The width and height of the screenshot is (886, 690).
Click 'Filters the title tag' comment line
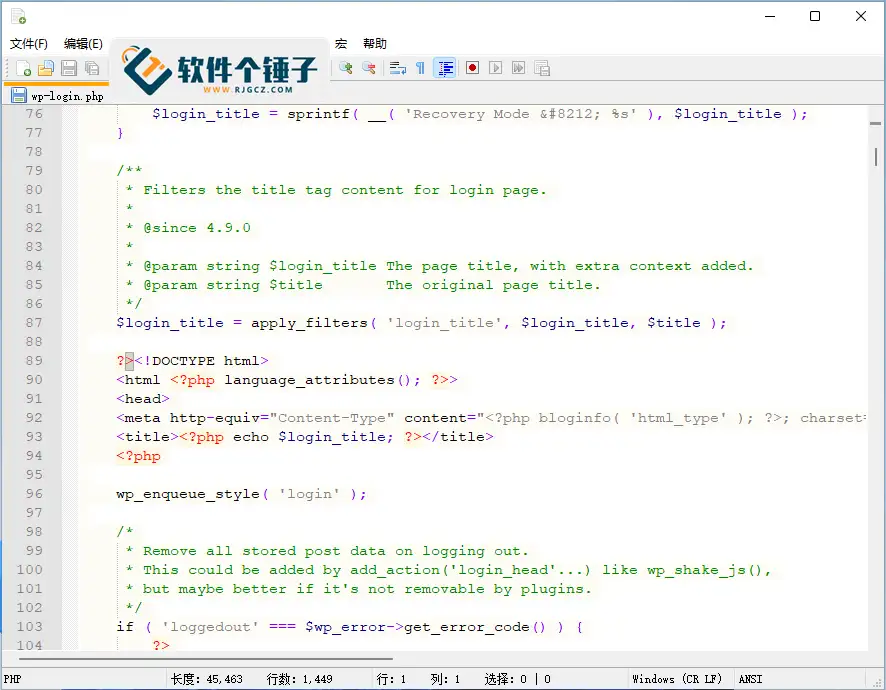click(x=345, y=190)
